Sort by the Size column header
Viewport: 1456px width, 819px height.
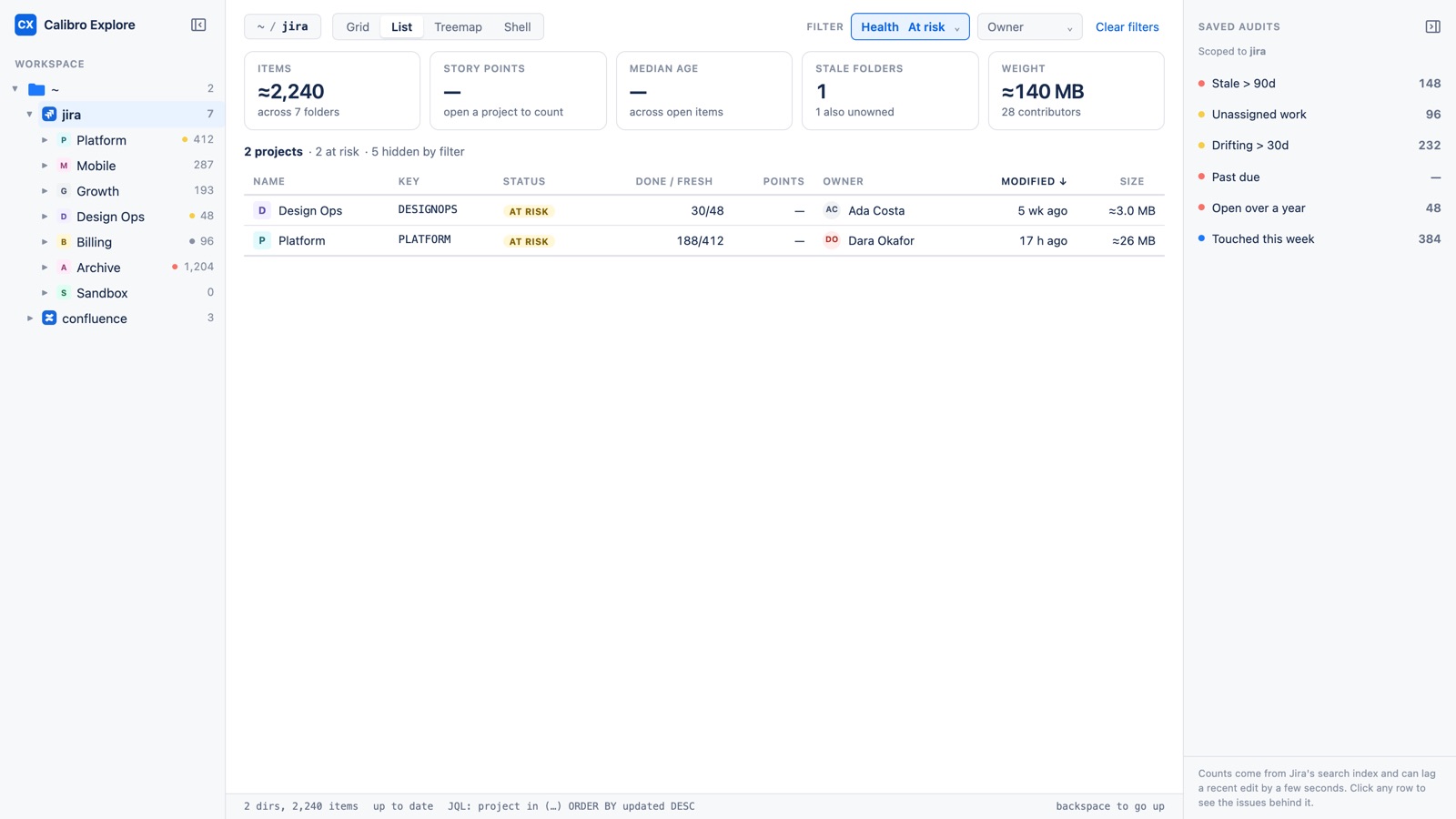(1132, 181)
